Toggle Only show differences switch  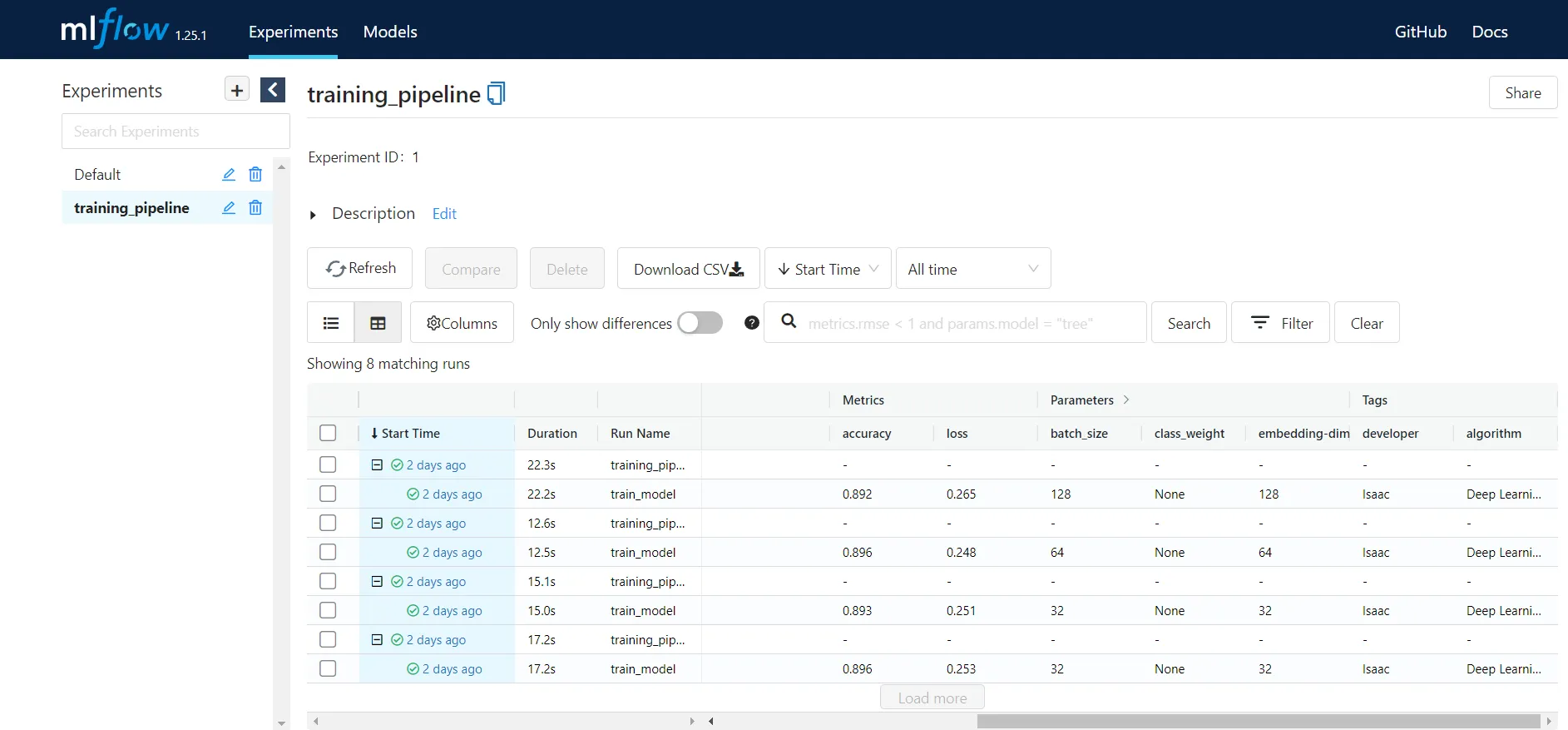[x=700, y=323]
